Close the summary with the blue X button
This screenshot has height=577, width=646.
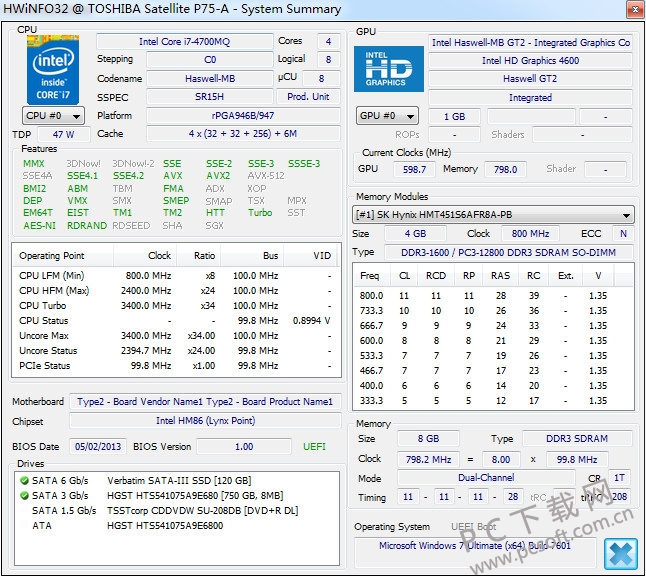[621, 554]
